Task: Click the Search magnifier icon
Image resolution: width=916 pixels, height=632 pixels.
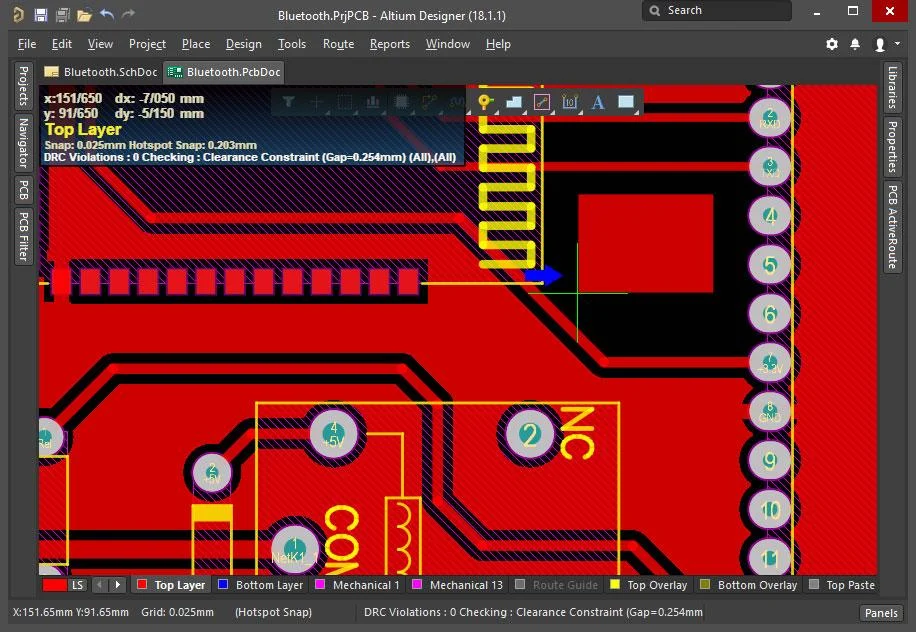Action: tap(655, 11)
